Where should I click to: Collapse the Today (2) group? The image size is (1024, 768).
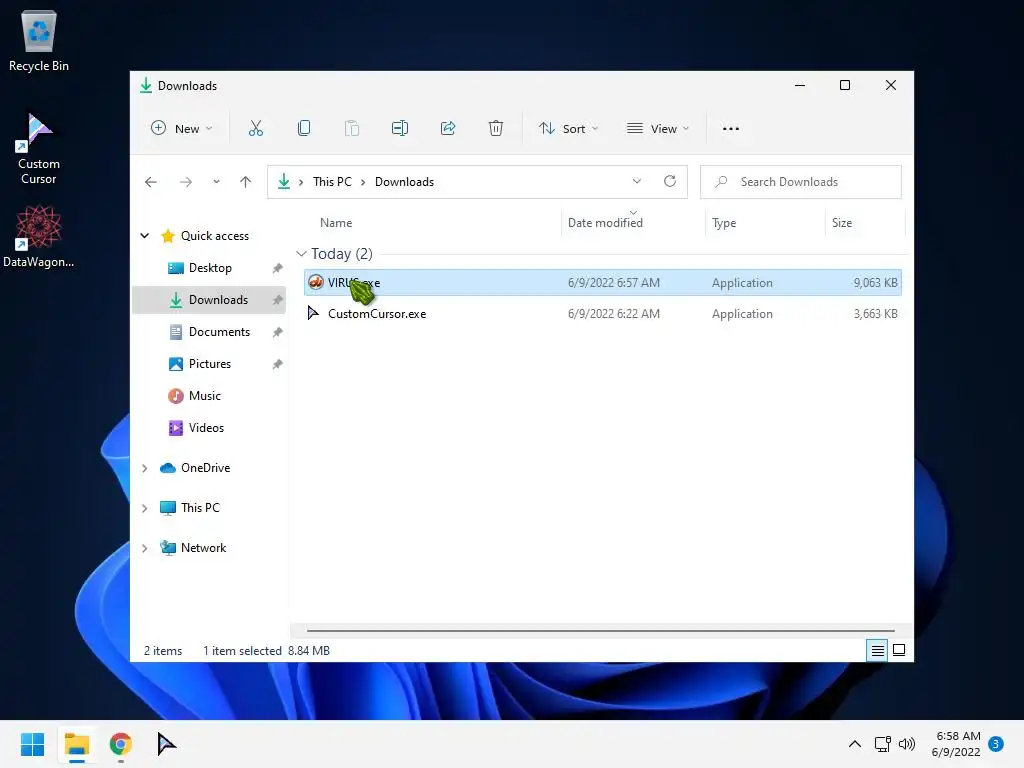[301, 253]
